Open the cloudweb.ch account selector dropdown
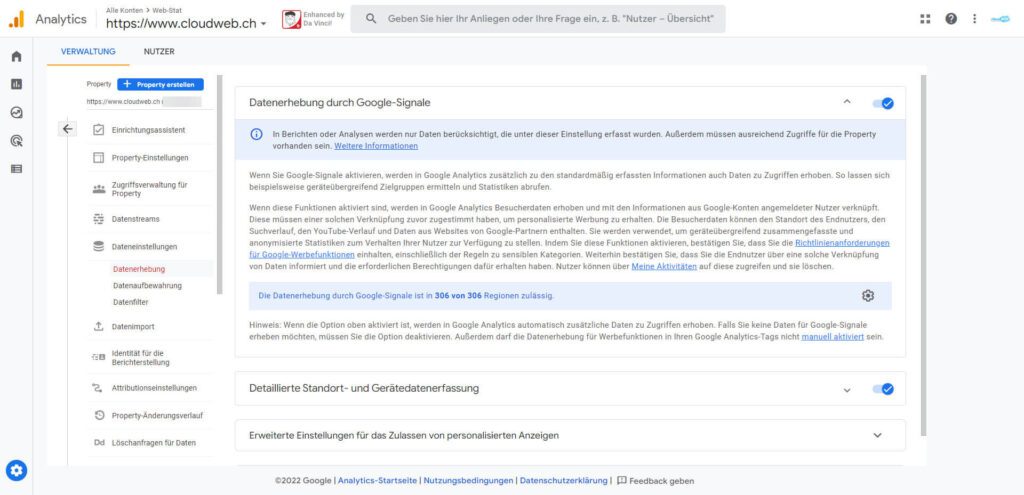Image resolution: width=1024 pixels, height=495 pixels. [x=186, y=24]
